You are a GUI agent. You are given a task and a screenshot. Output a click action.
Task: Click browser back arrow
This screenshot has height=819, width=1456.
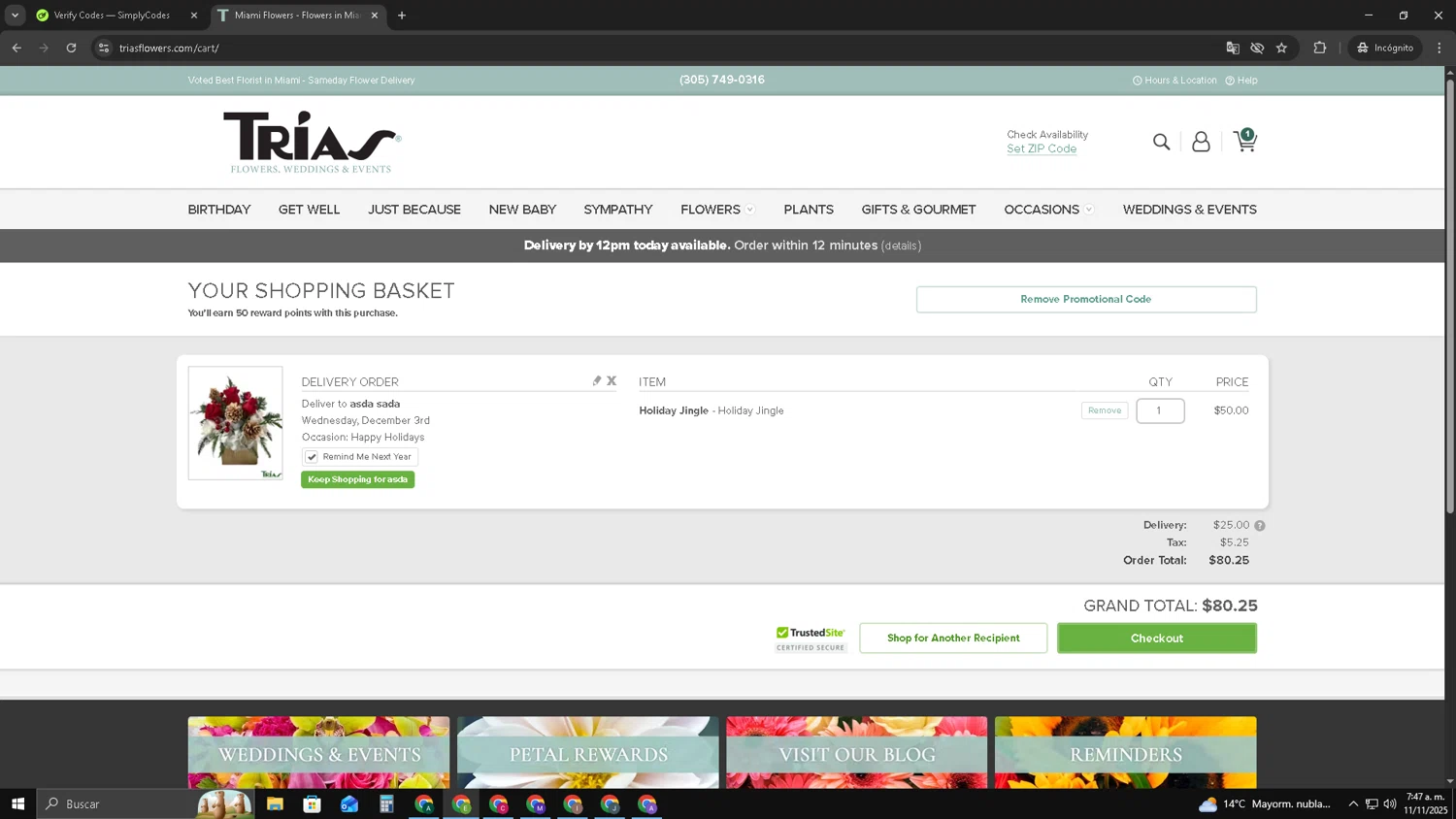coord(17,48)
